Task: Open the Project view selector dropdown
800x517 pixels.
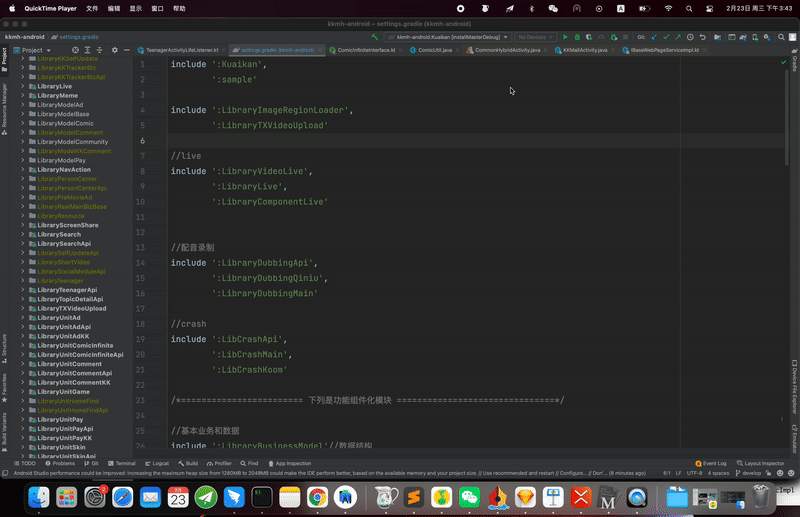Action: coord(32,50)
